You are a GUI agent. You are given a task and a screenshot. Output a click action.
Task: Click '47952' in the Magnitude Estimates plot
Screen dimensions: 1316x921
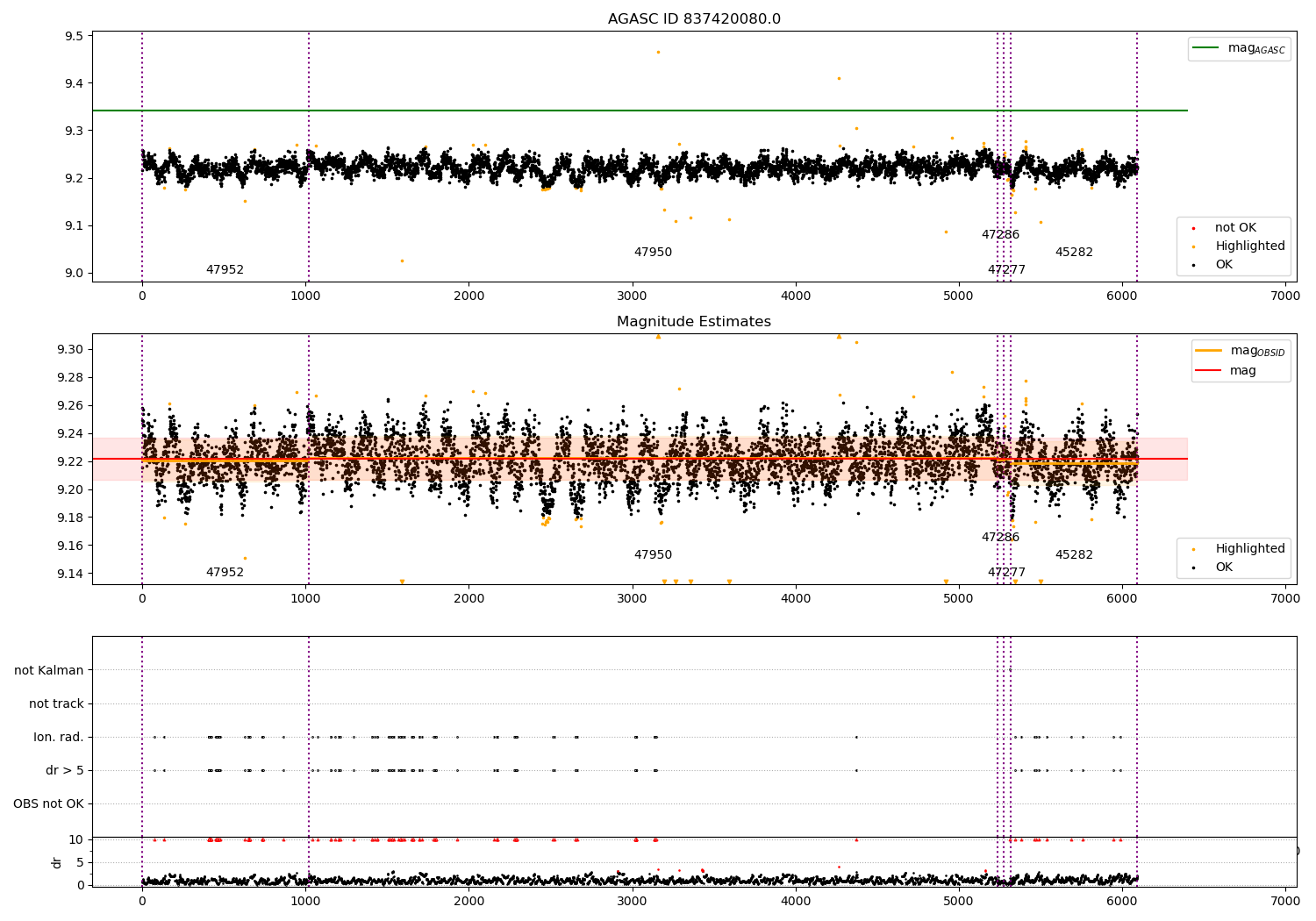[225, 573]
